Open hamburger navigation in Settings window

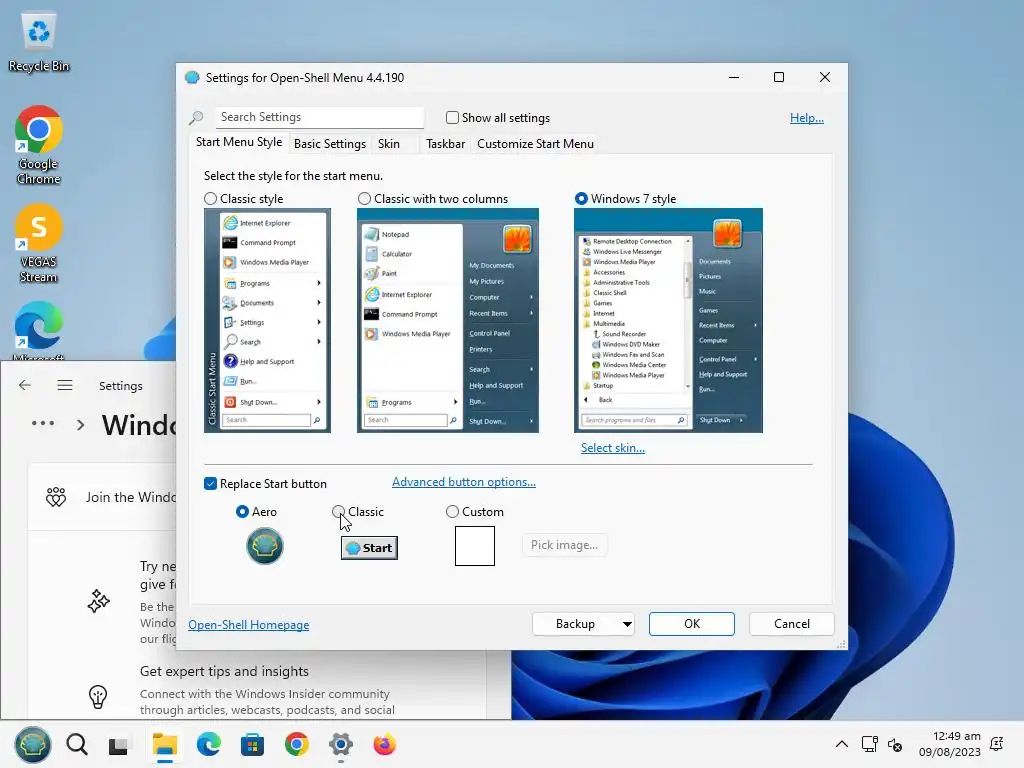[x=65, y=385]
